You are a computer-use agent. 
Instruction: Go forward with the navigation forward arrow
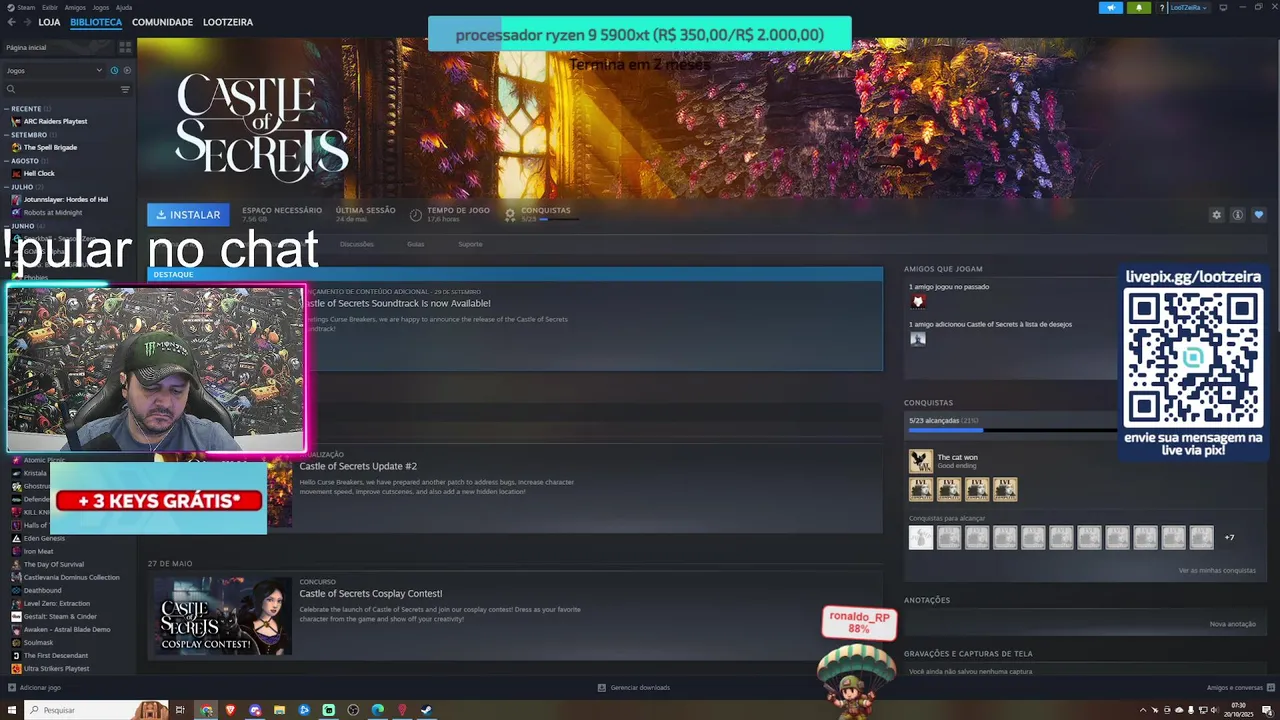25,22
